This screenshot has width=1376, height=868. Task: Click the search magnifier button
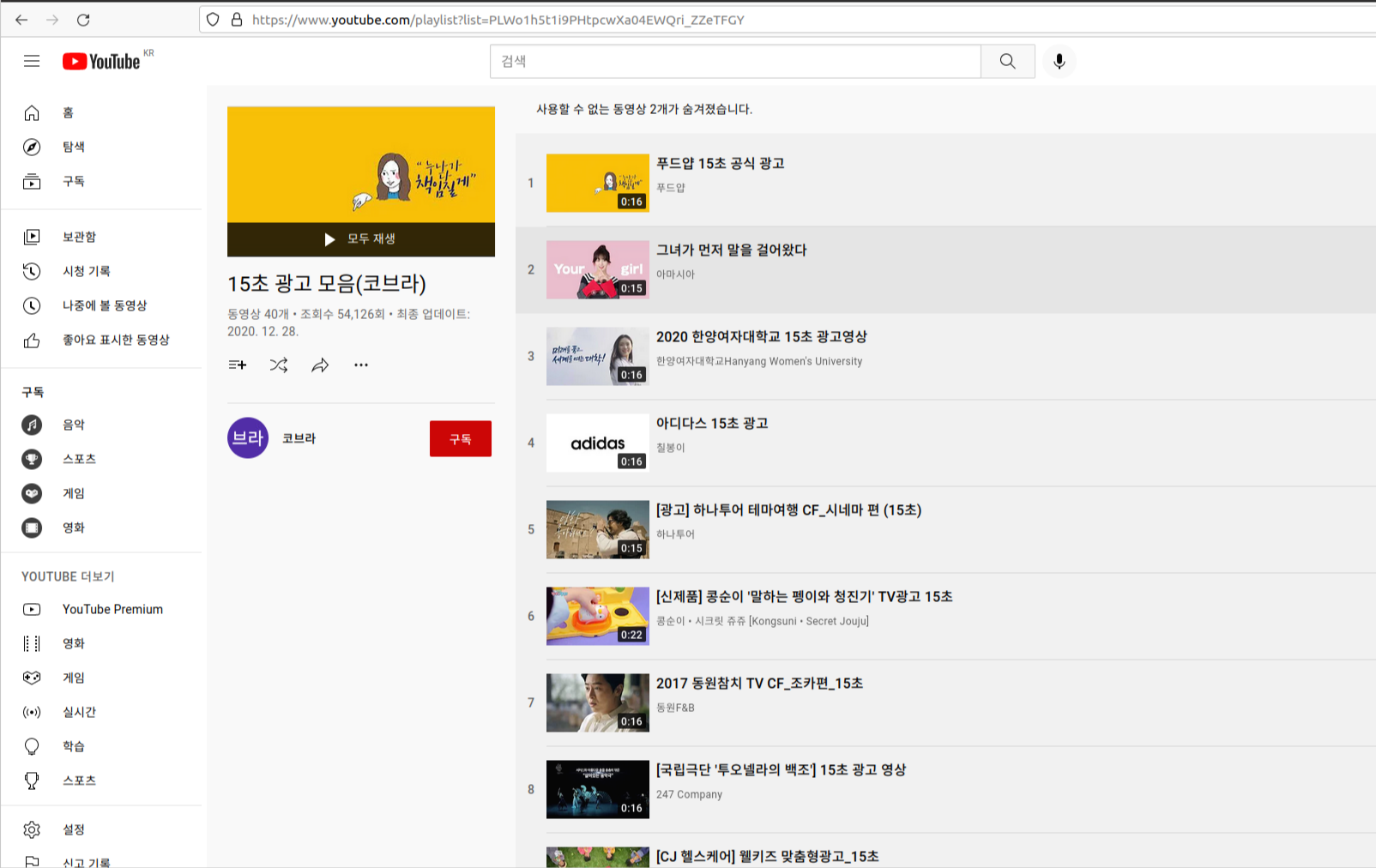point(1008,61)
